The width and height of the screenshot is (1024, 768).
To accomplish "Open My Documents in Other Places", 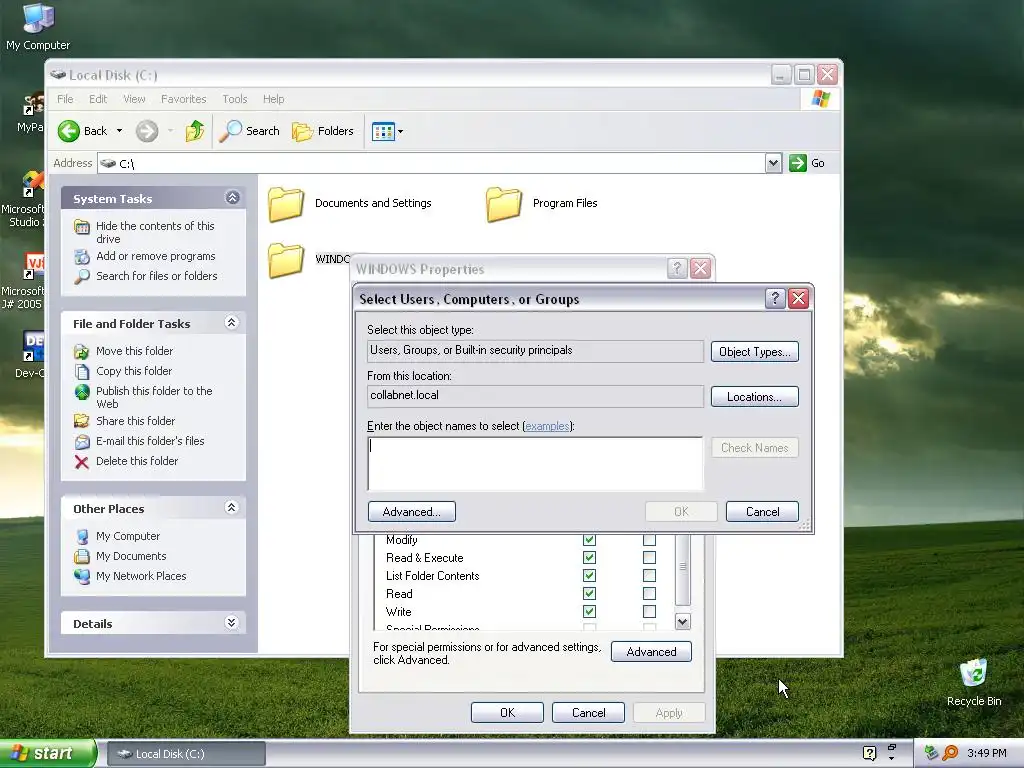I will tap(131, 556).
